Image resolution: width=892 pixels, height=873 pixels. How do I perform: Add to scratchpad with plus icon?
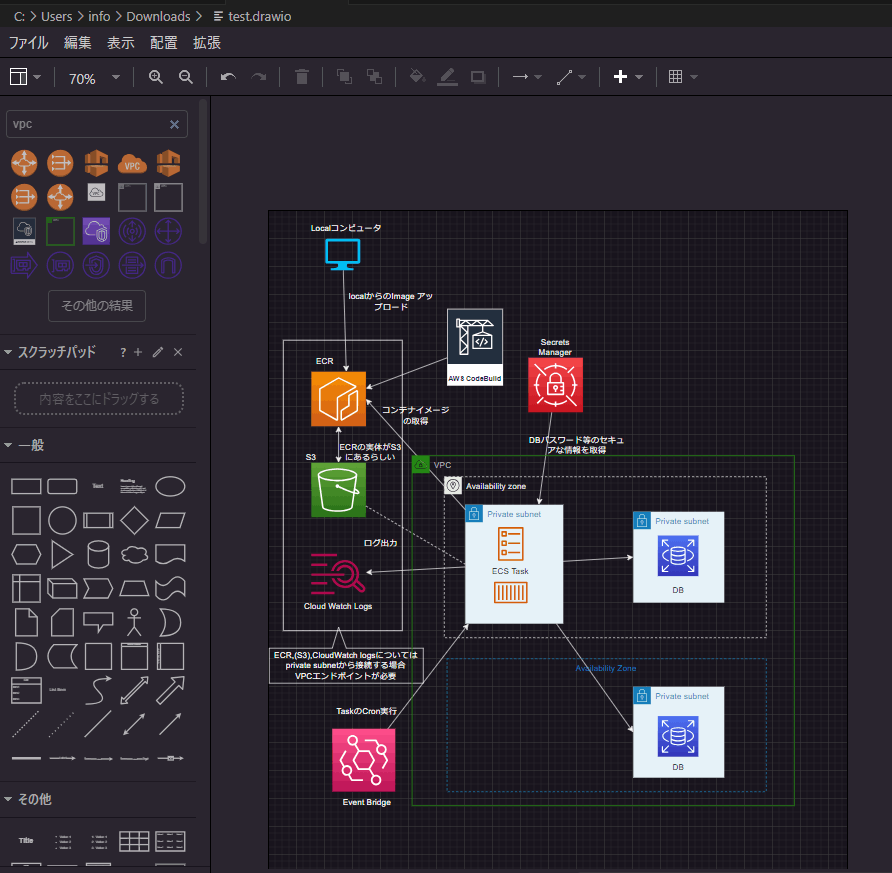click(x=138, y=352)
